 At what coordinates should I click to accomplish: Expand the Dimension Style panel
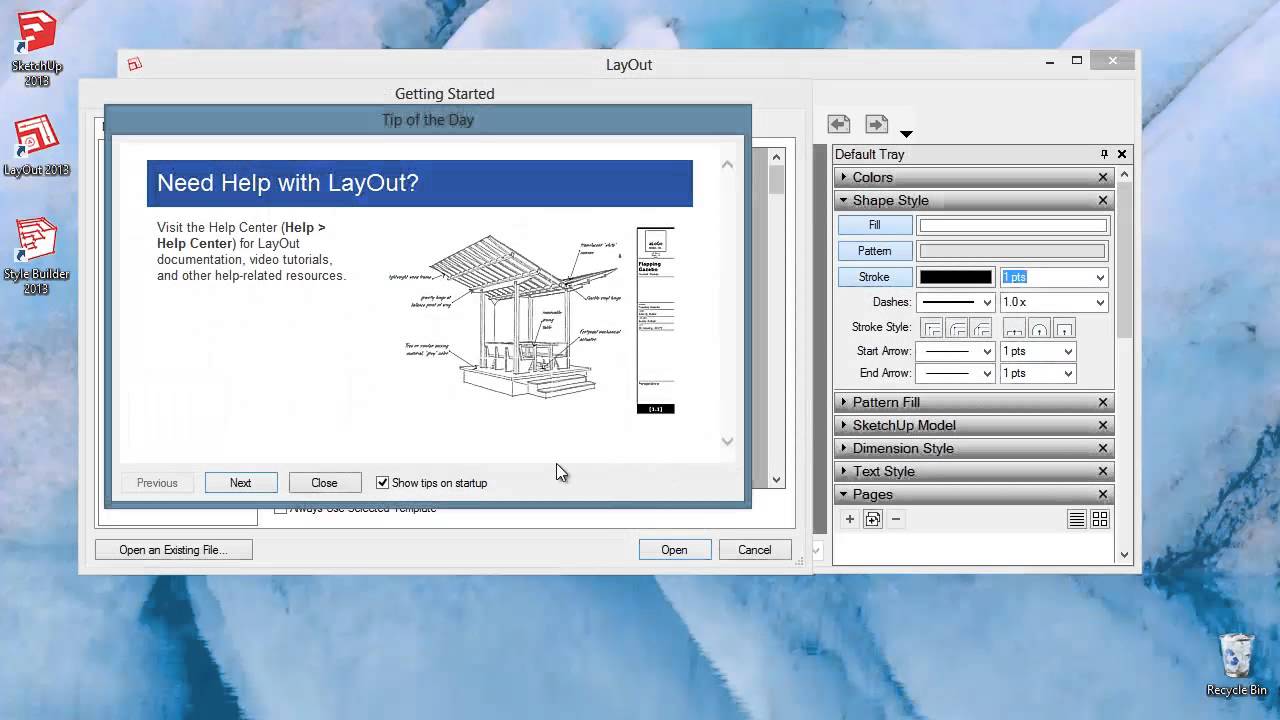(844, 448)
